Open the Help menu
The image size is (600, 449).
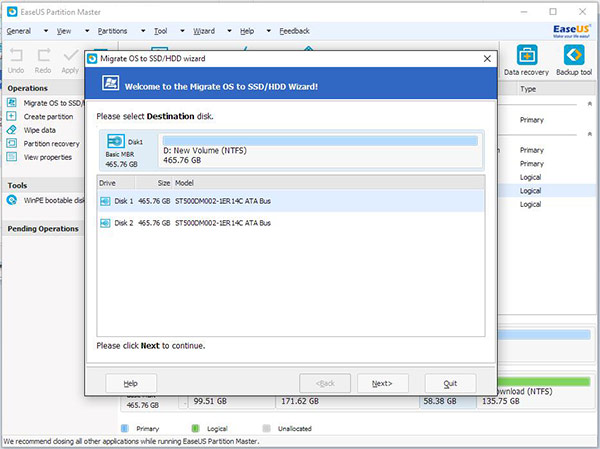247,31
